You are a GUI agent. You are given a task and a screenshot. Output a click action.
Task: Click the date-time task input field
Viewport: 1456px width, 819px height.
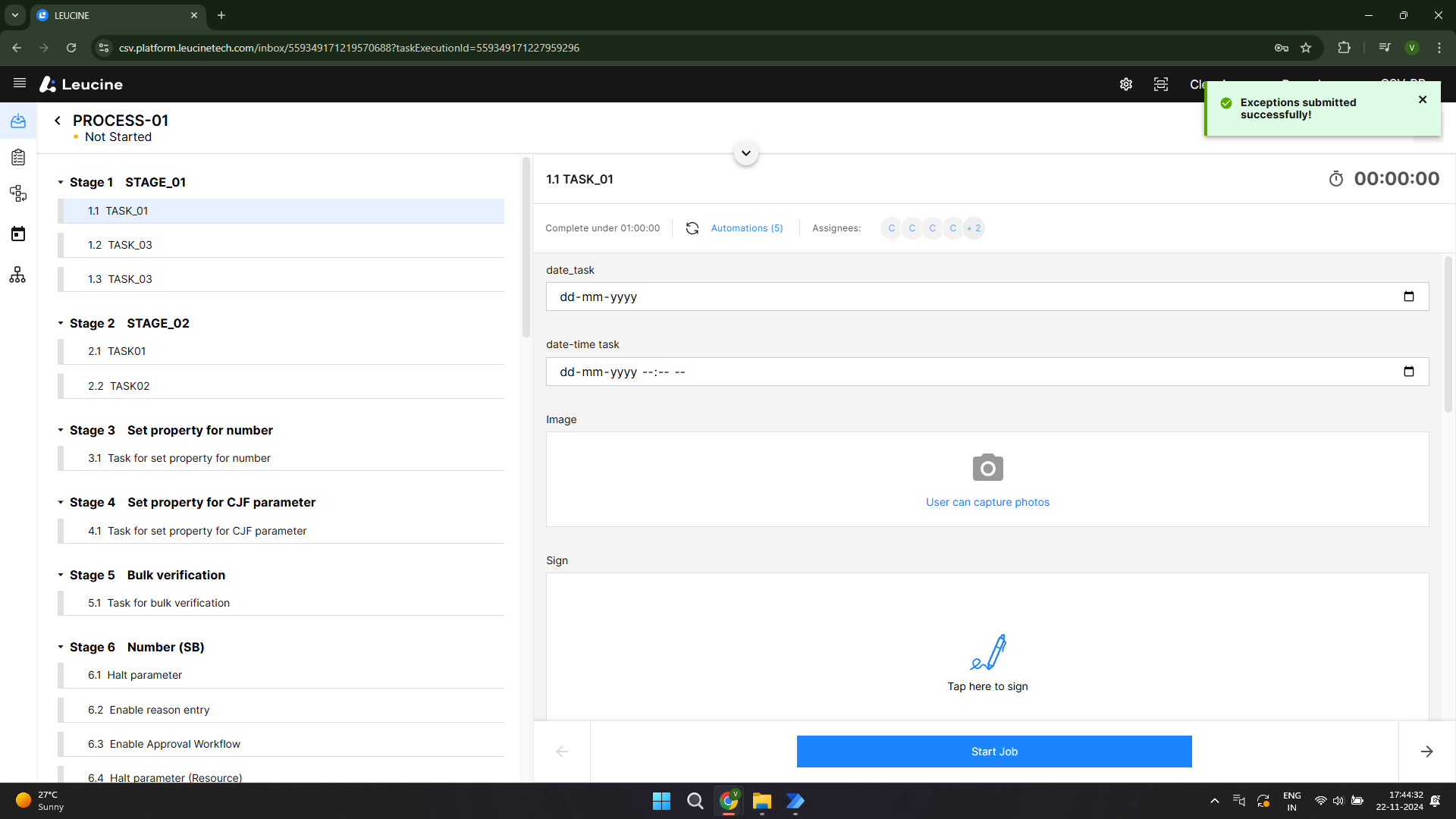click(x=987, y=372)
